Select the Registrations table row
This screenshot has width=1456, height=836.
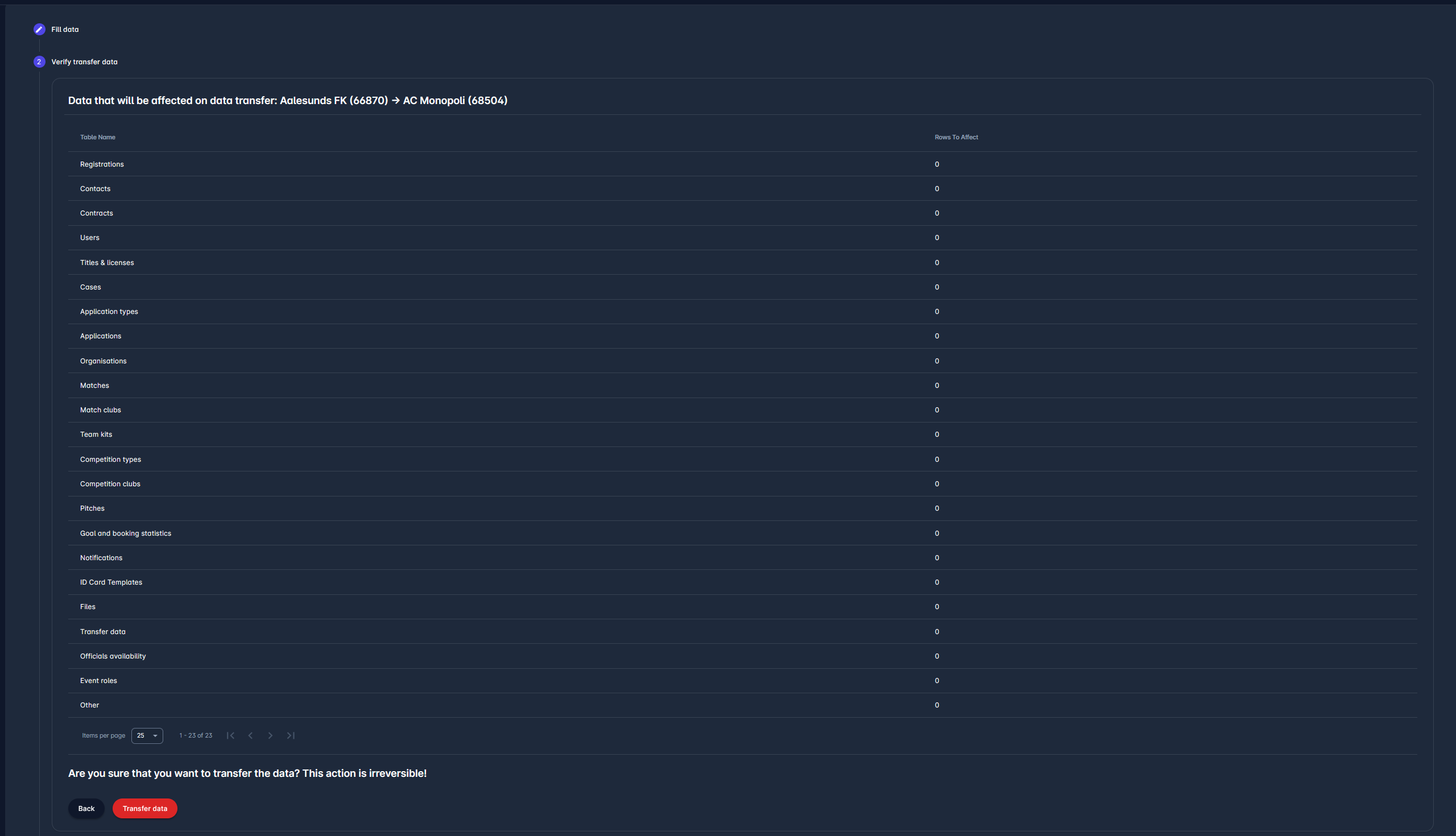[102, 164]
